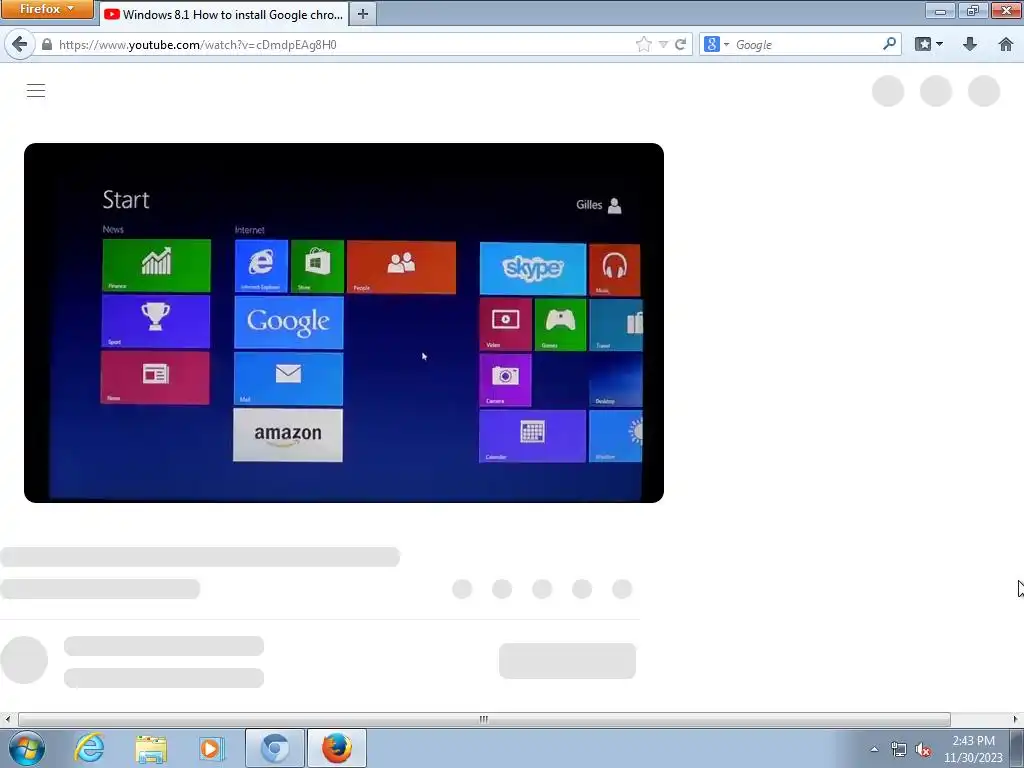
Task: Click the Mail tile in video
Action: tap(288, 379)
